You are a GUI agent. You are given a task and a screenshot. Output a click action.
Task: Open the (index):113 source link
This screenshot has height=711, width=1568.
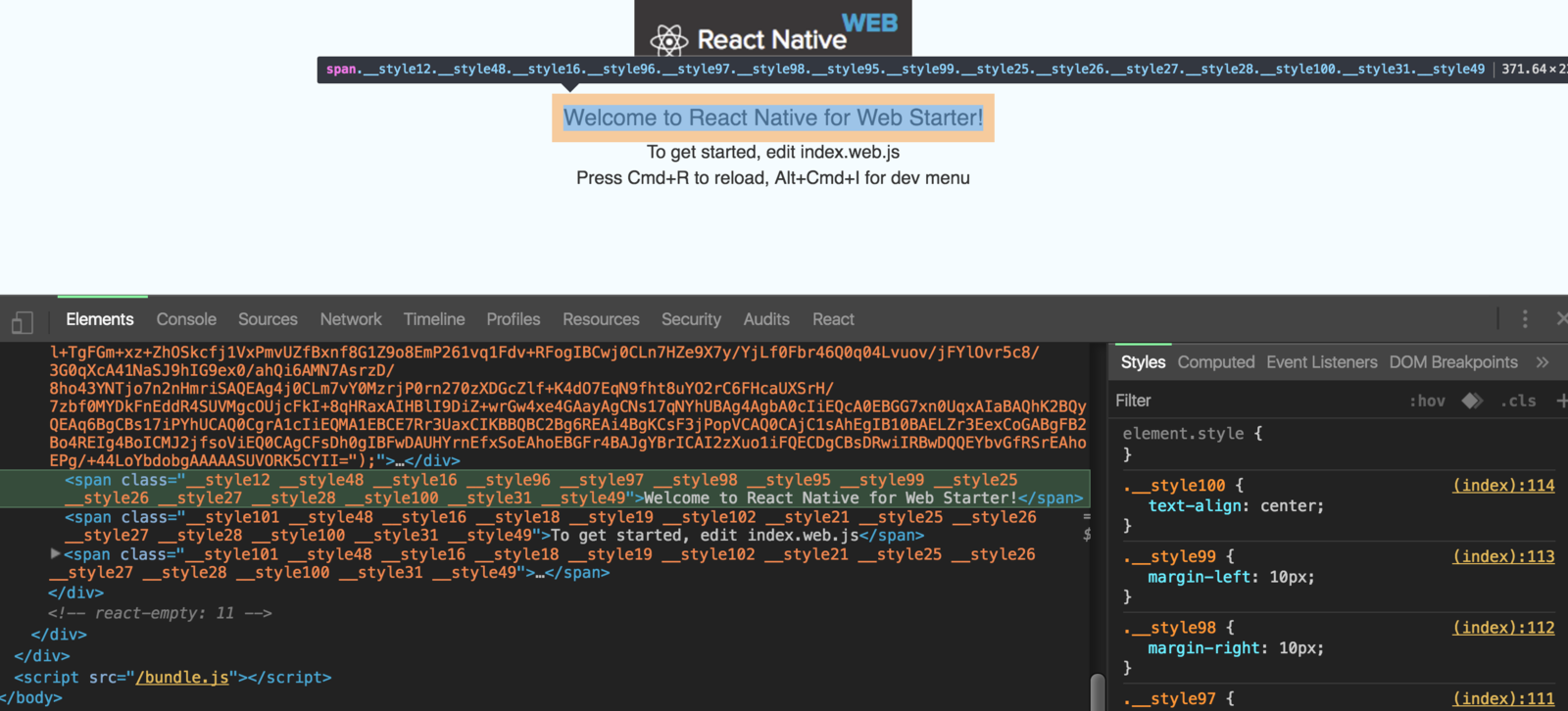(1503, 556)
